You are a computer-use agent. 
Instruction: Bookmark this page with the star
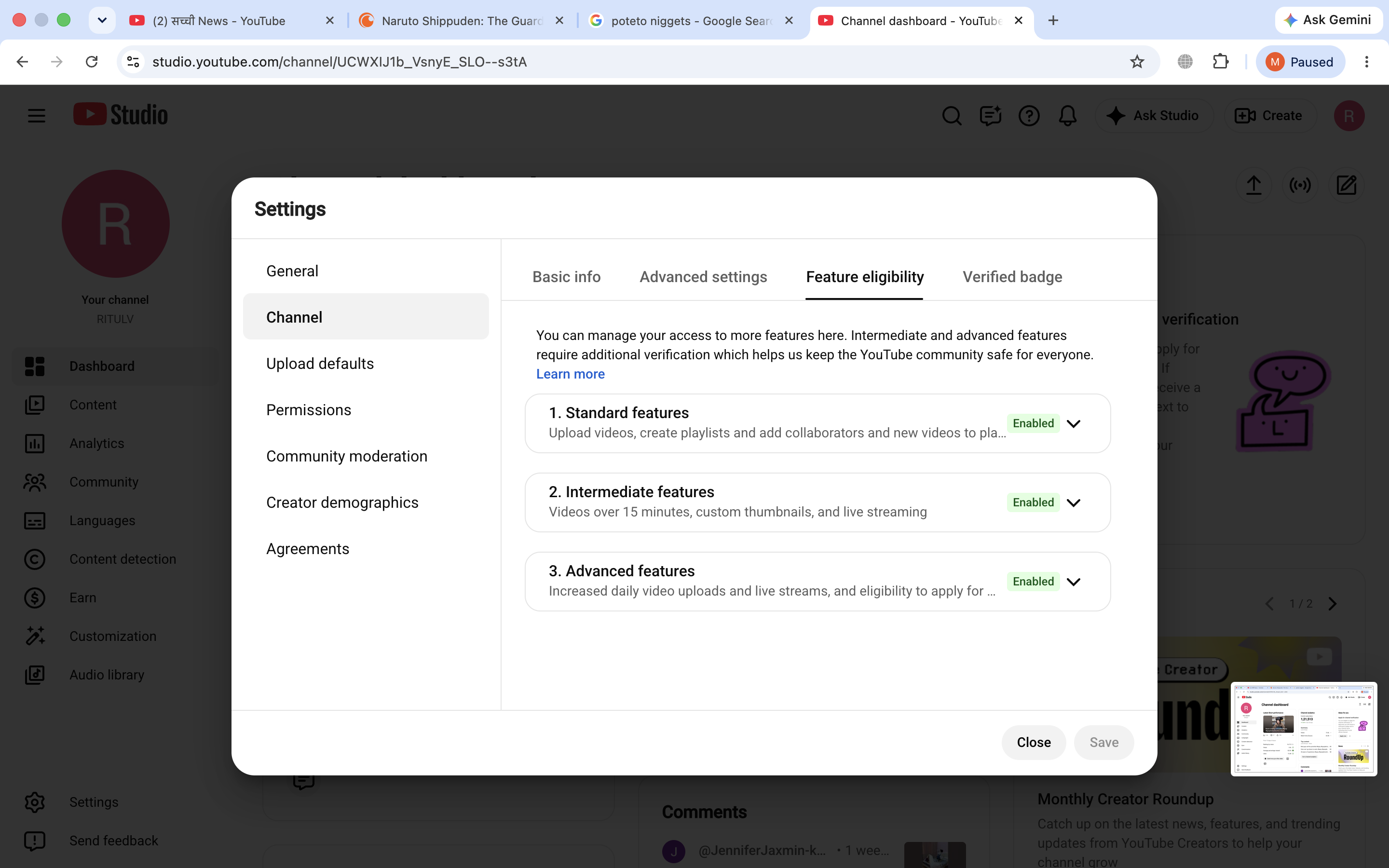[x=1136, y=62]
